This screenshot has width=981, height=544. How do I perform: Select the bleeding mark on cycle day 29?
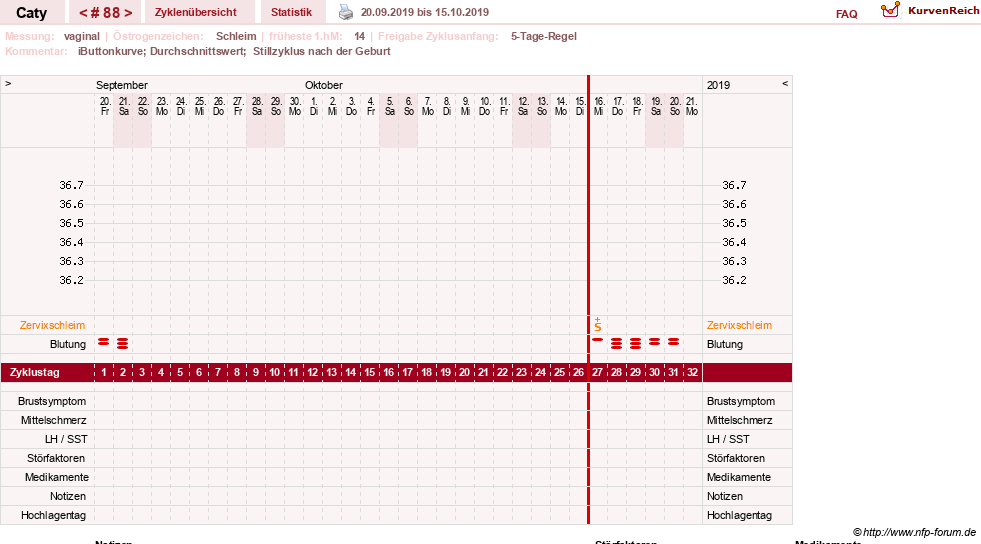pyautogui.click(x=635, y=343)
